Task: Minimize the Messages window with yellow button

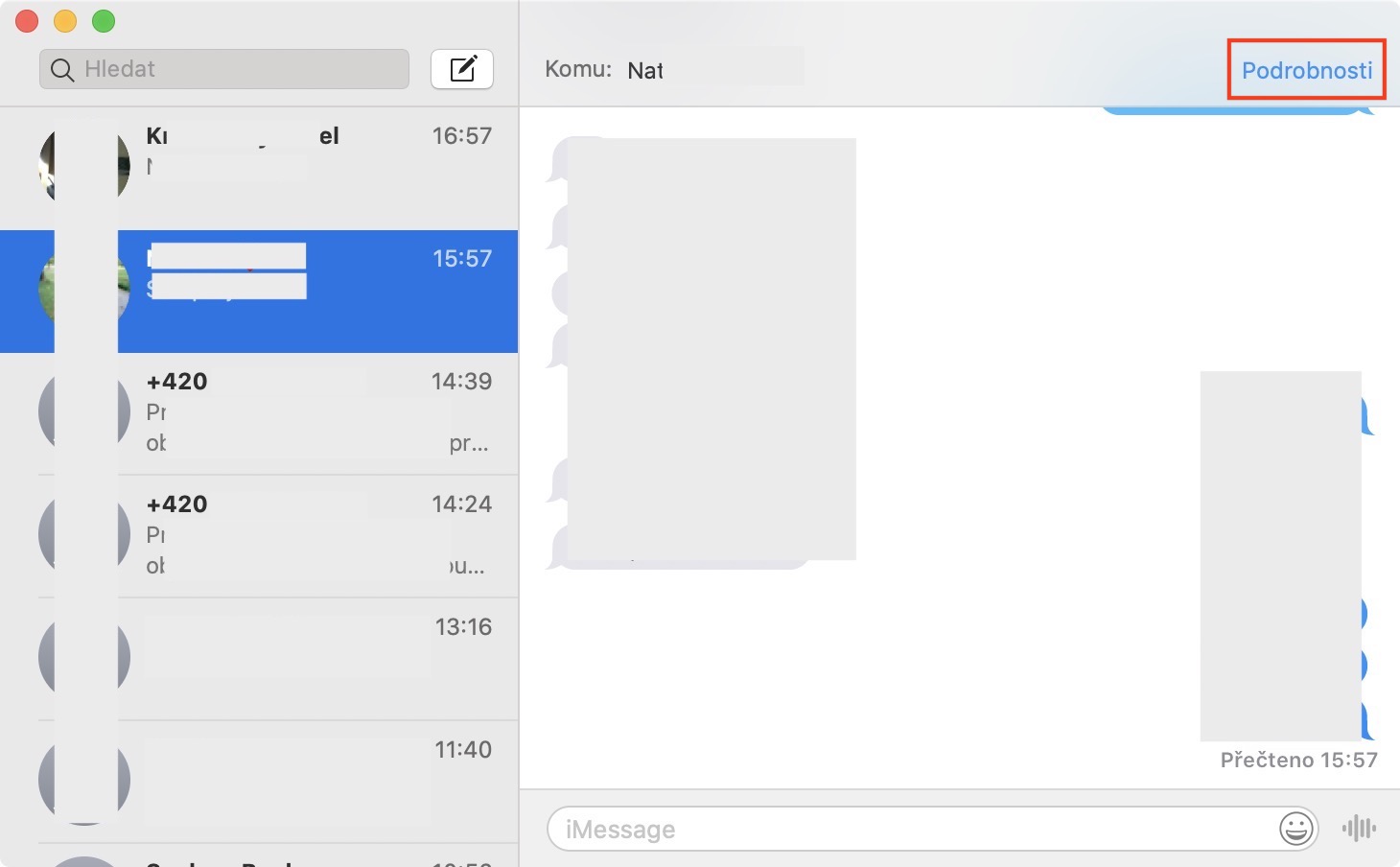Action: (65, 21)
